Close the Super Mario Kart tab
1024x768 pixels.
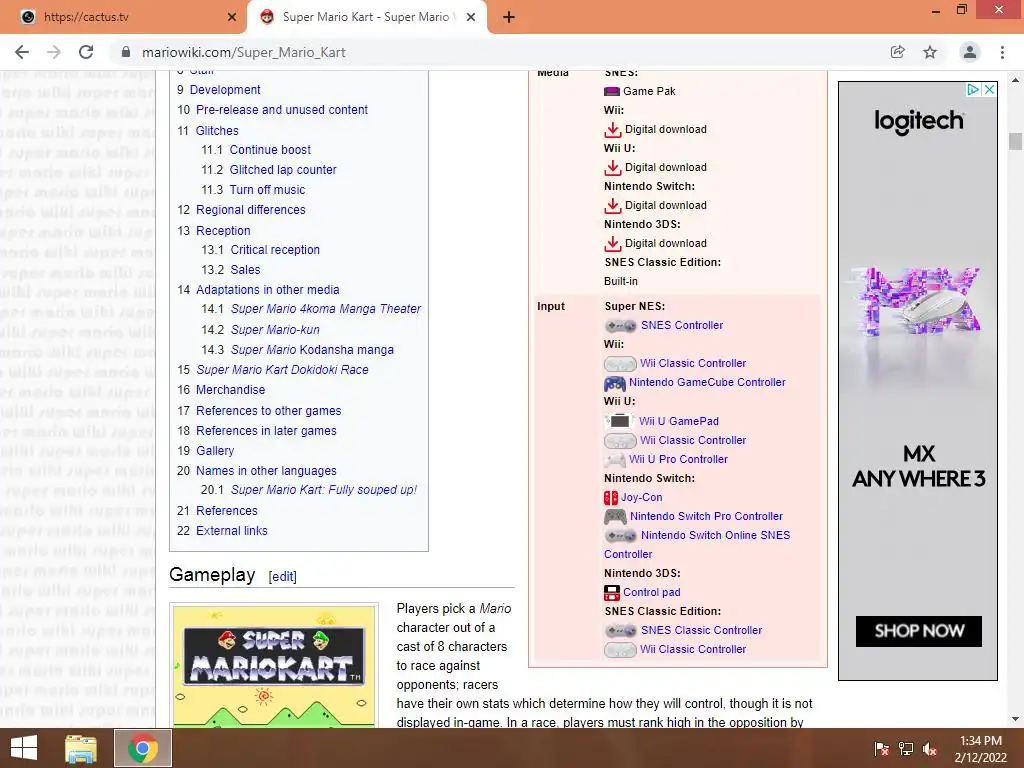click(x=471, y=17)
